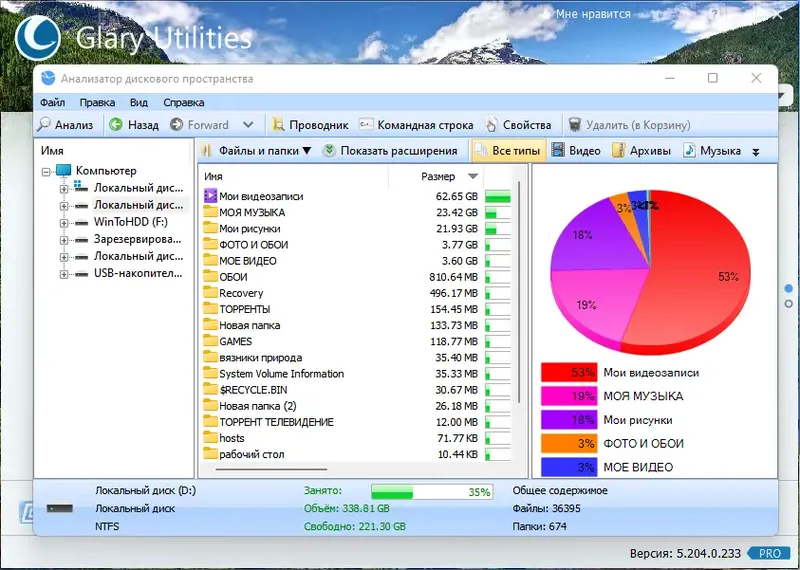Click the Показать расширения icon
The width and height of the screenshot is (800, 570).
pos(330,151)
